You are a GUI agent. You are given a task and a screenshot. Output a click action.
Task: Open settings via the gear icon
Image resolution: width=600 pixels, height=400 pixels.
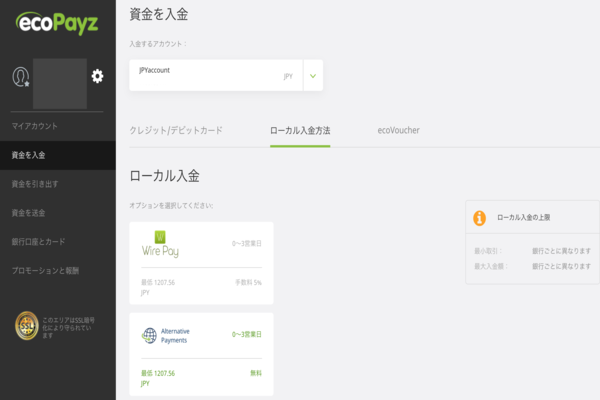[x=97, y=76]
